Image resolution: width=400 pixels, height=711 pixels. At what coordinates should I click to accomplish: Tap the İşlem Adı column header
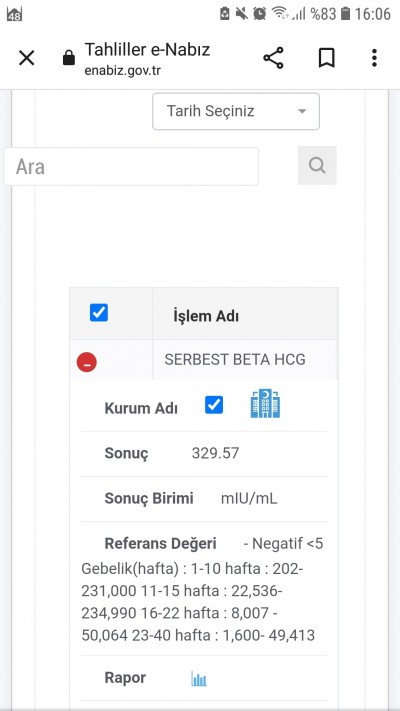[206, 316]
